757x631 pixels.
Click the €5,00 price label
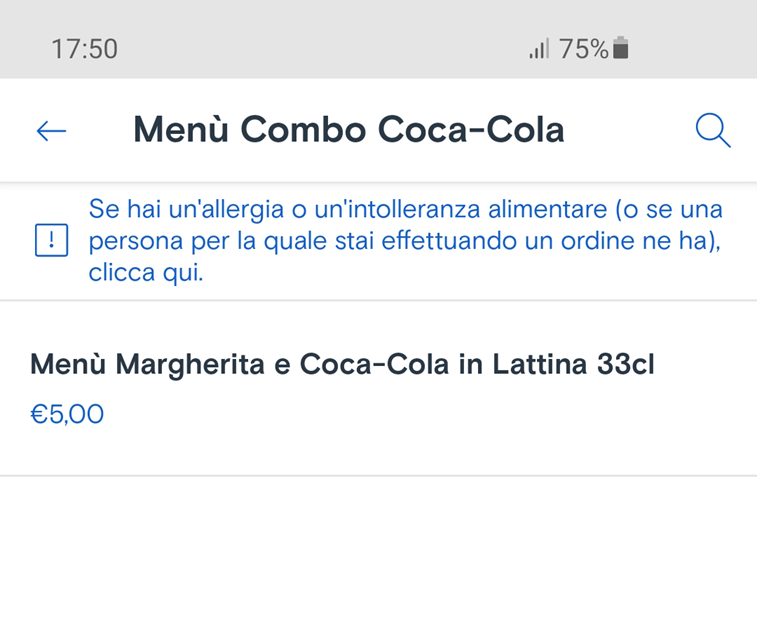click(67, 414)
